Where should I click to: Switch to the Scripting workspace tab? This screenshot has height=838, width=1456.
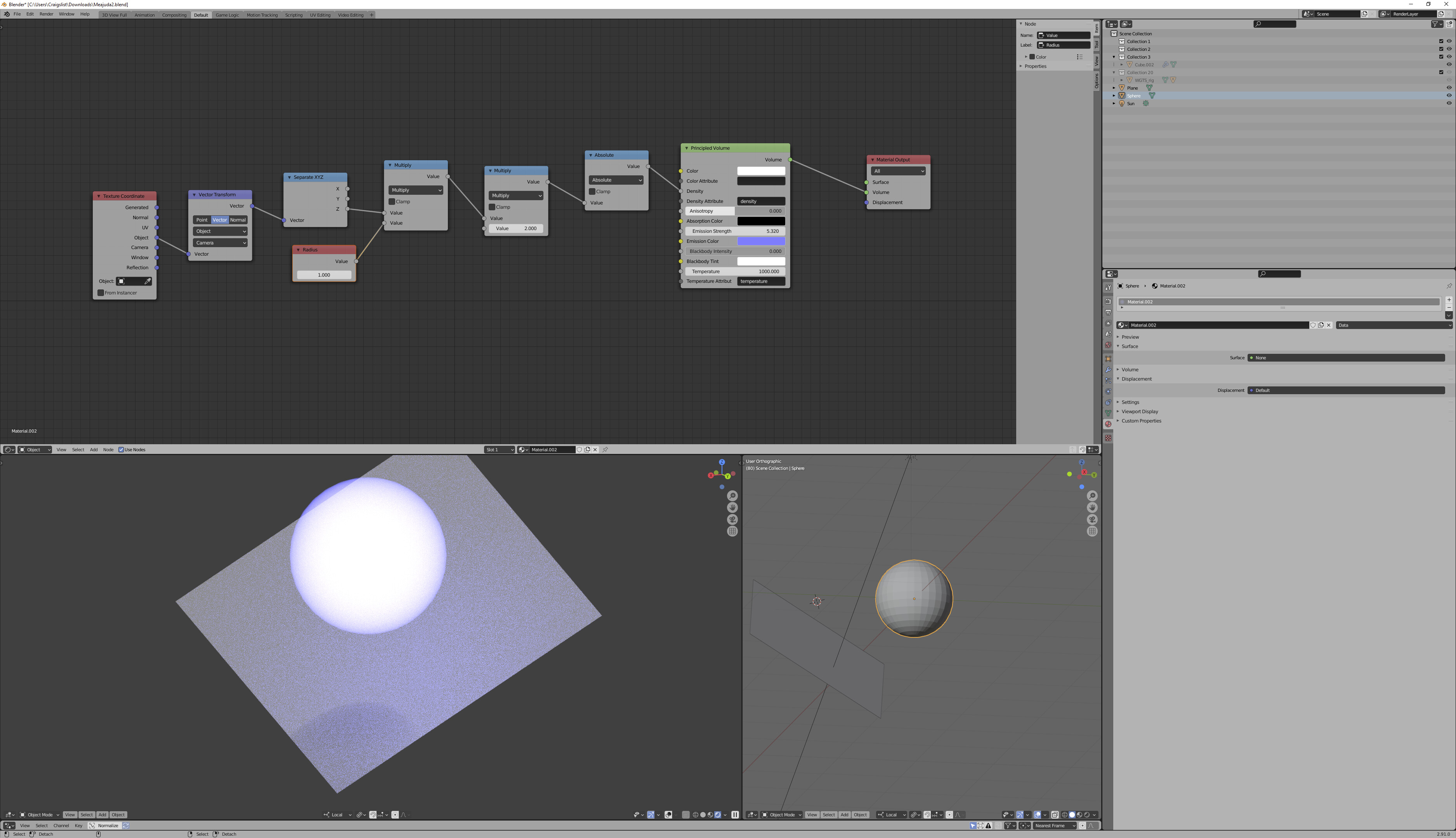(x=293, y=15)
